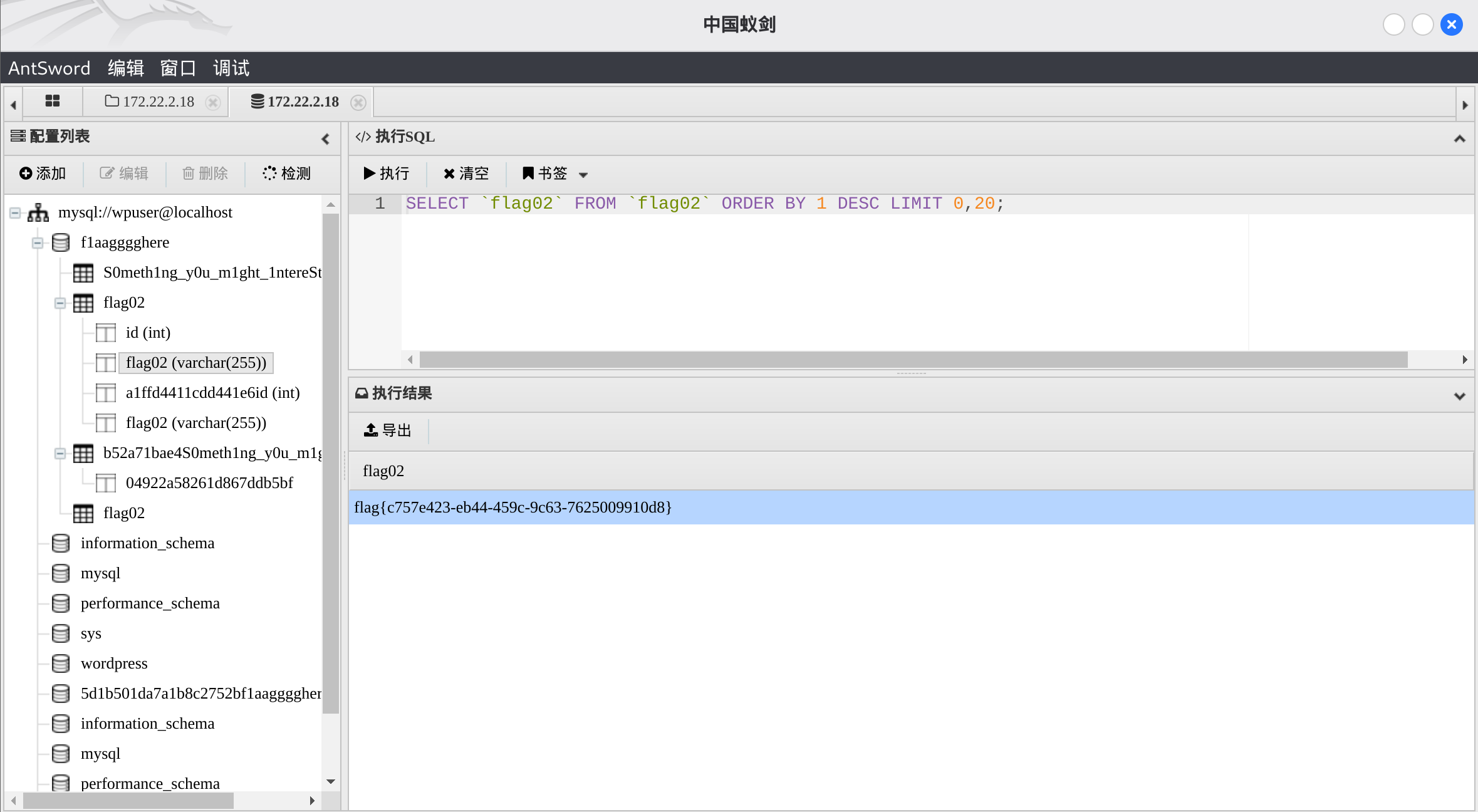Viewport: 1478px width, 812px height.
Task: Click the 删除 button
Action: (x=206, y=174)
